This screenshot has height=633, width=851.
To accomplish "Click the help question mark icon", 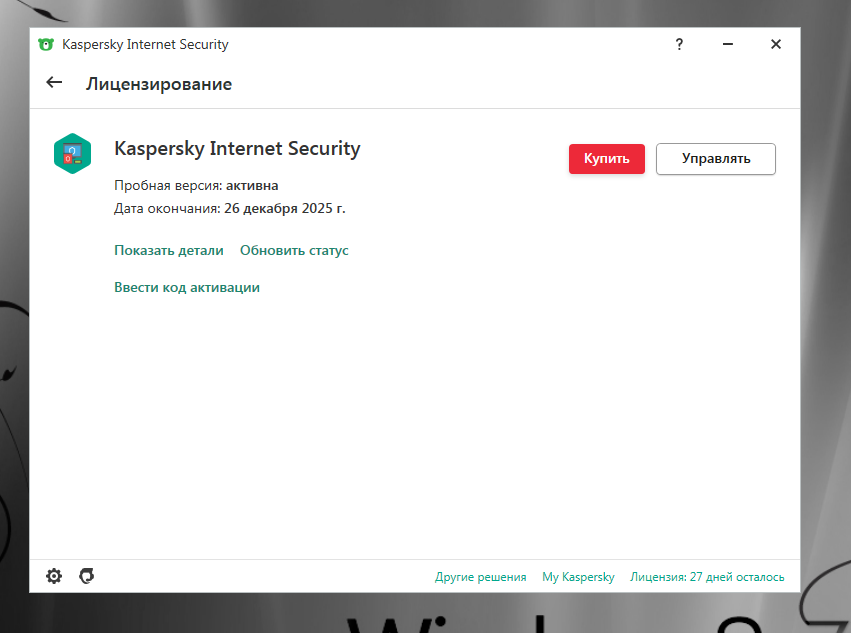I will pyautogui.click(x=679, y=44).
